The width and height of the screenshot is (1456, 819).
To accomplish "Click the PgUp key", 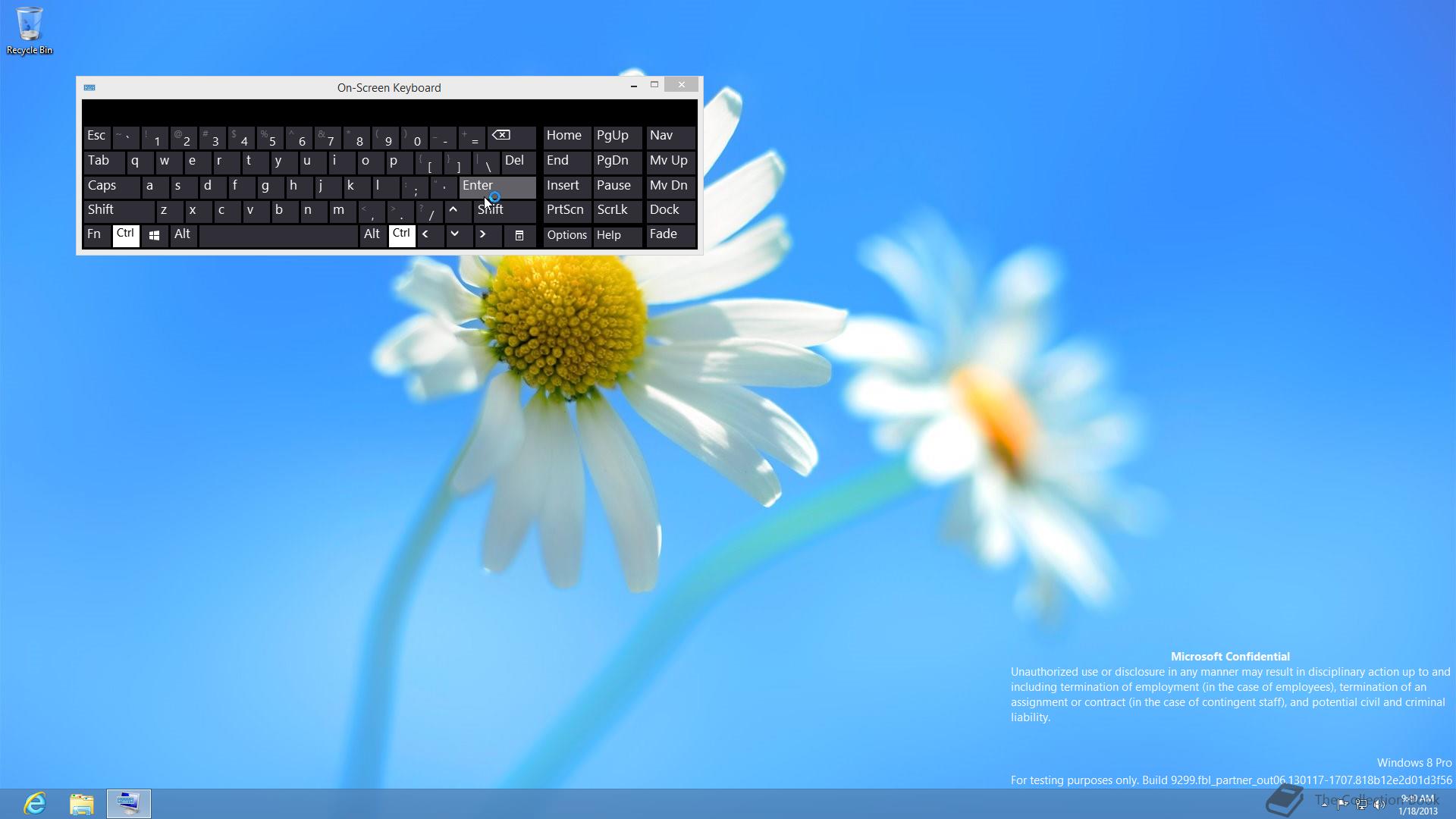I will click(x=617, y=136).
